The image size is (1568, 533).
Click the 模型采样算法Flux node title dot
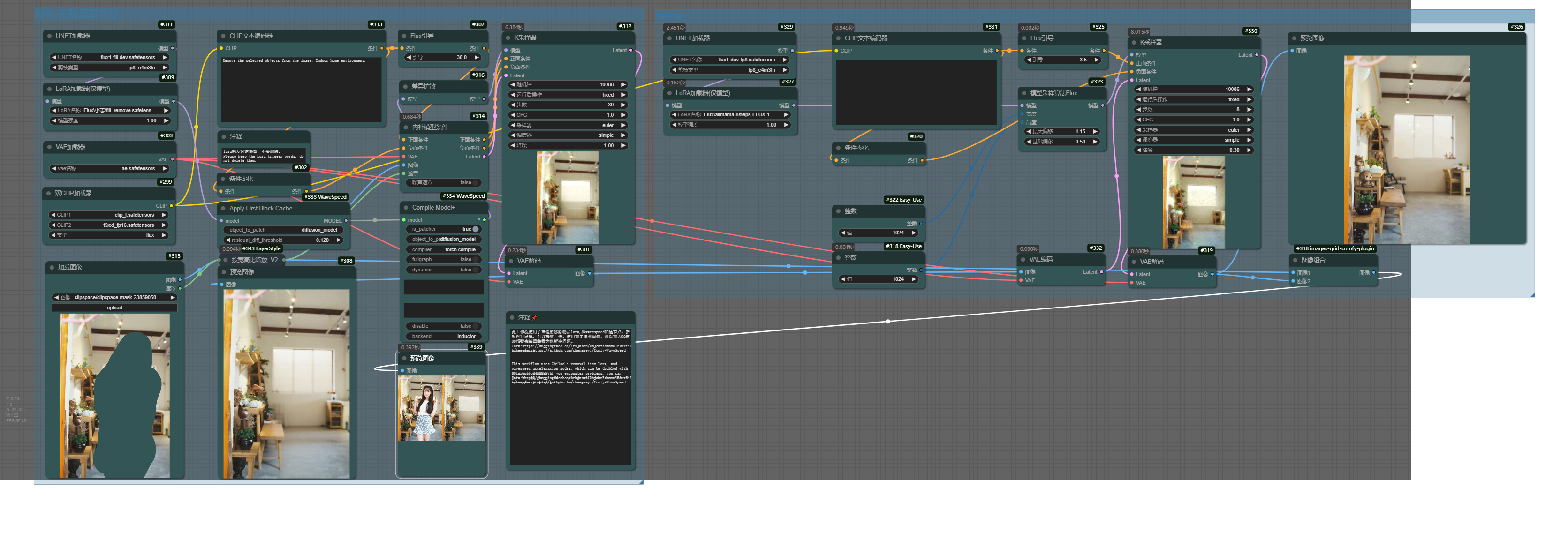[1024, 93]
